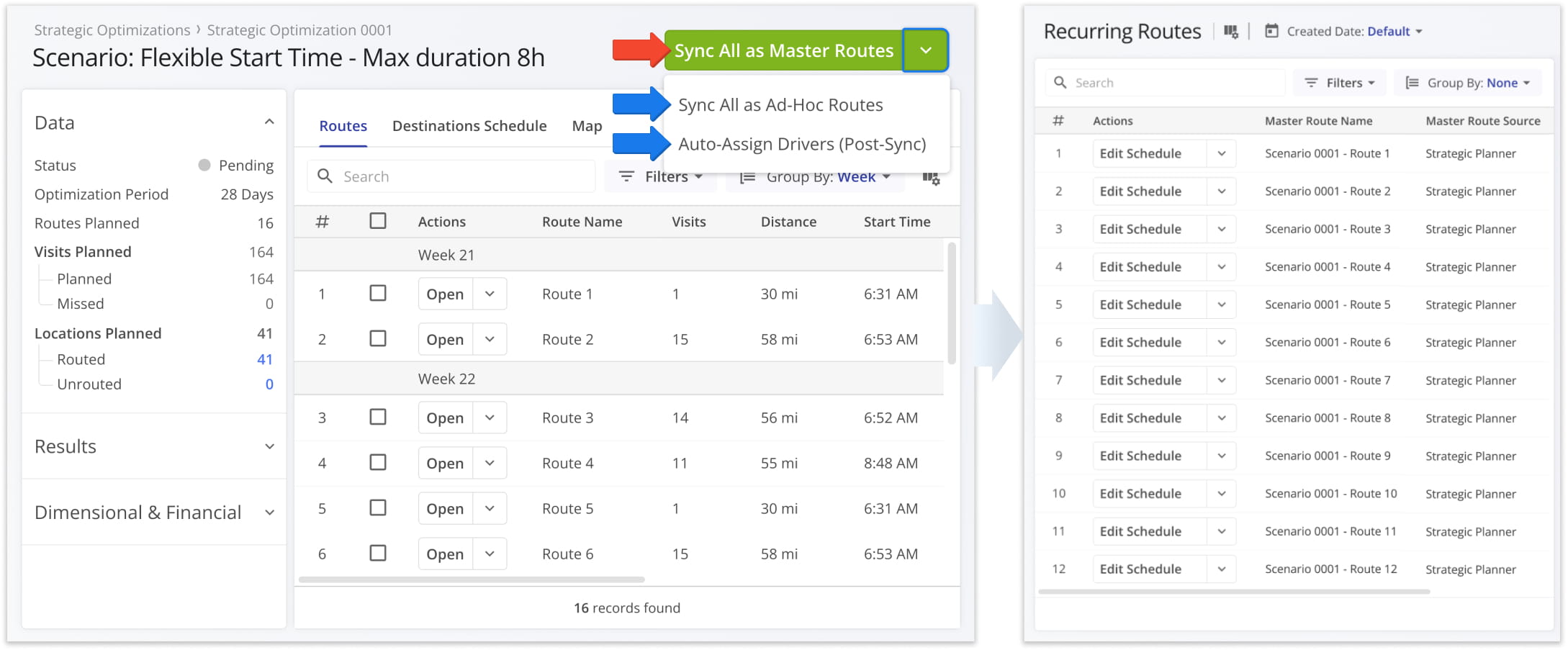Click the vertical scrollbar of routes table

click(x=952, y=302)
